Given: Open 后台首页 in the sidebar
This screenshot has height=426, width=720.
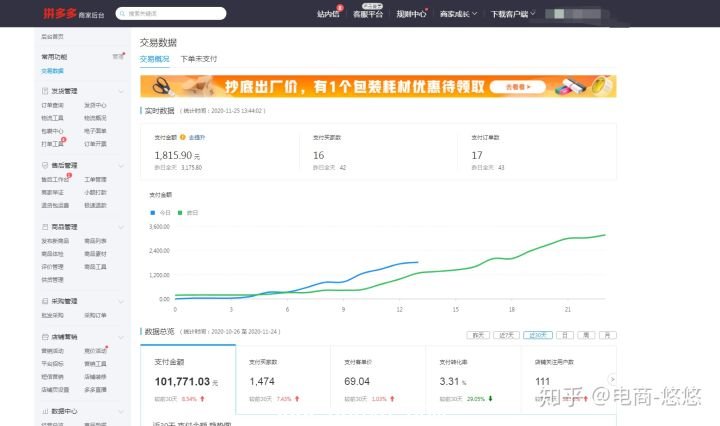Looking at the screenshot, I should click(52, 36).
